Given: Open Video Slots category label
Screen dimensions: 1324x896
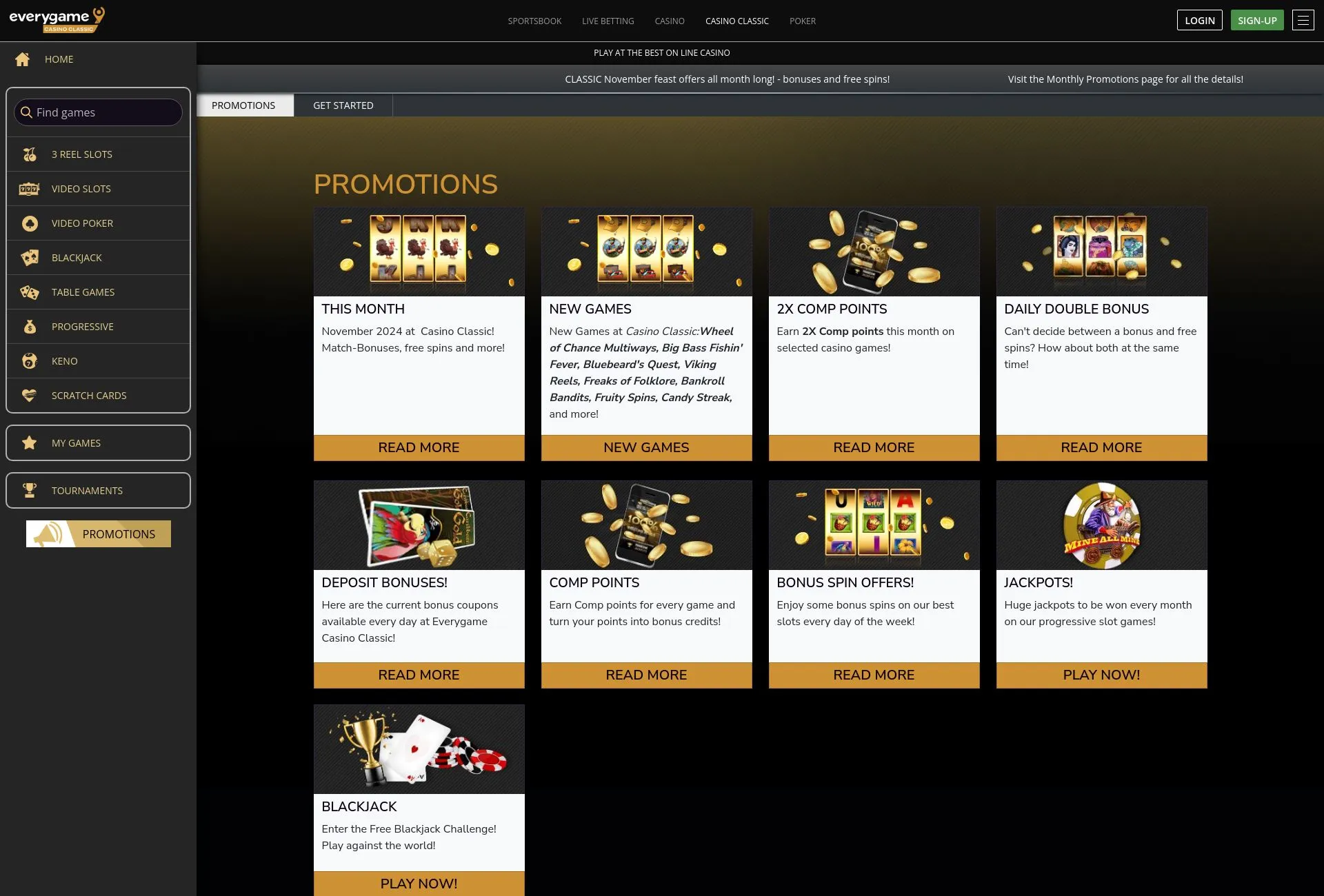Looking at the screenshot, I should [x=81, y=189].
